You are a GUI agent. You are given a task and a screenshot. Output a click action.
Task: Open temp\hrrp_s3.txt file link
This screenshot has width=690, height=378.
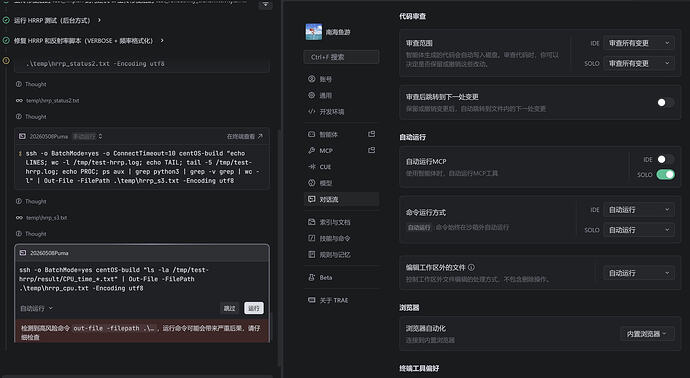[46, 217]
